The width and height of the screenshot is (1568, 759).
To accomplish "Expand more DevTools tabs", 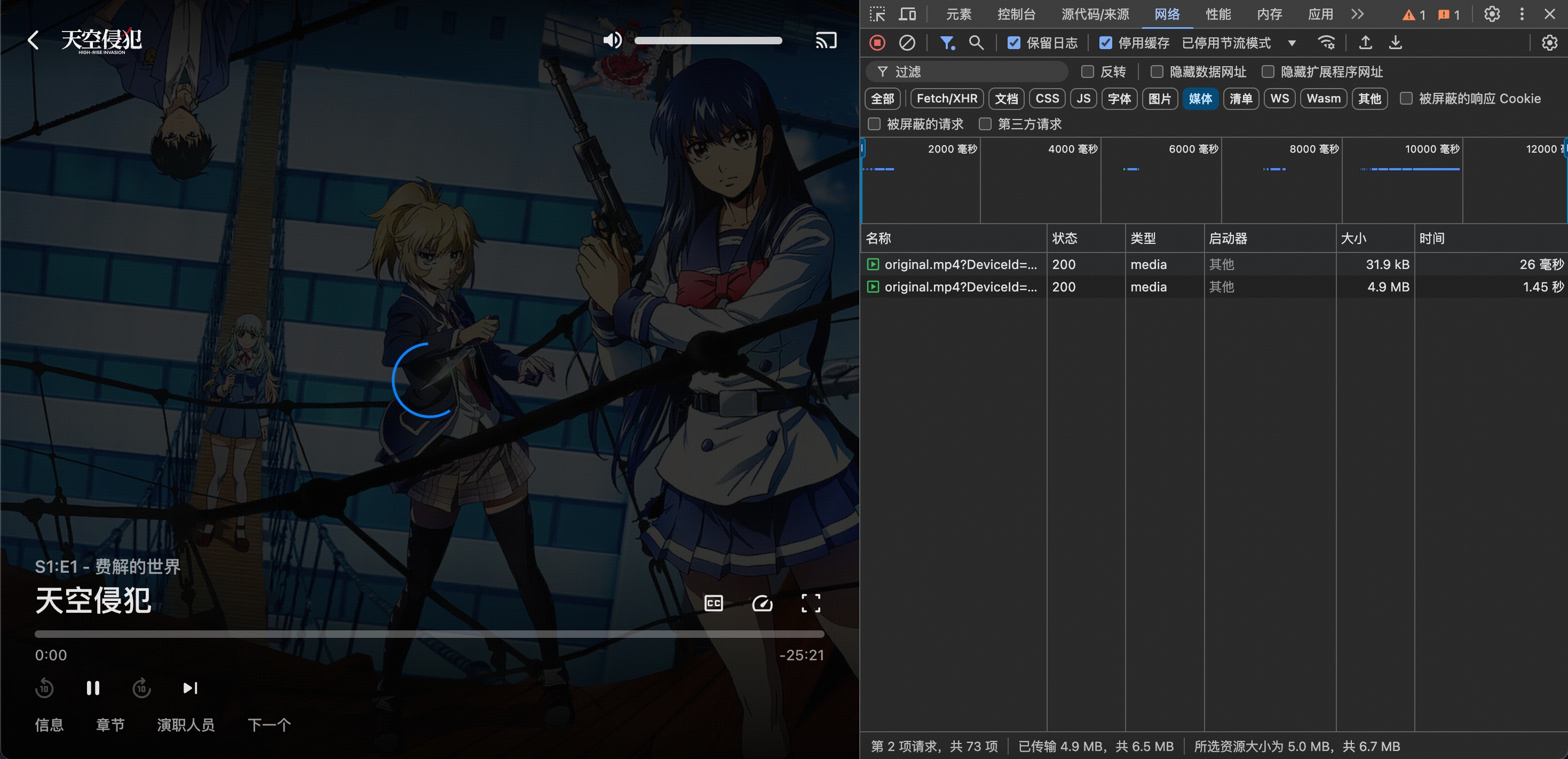I will tap(1357, 14).
